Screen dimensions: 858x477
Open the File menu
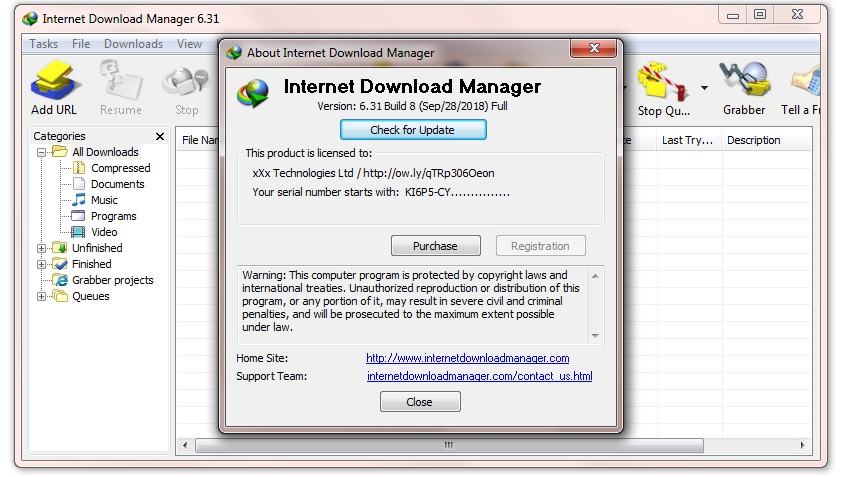(x=81, y=44)
